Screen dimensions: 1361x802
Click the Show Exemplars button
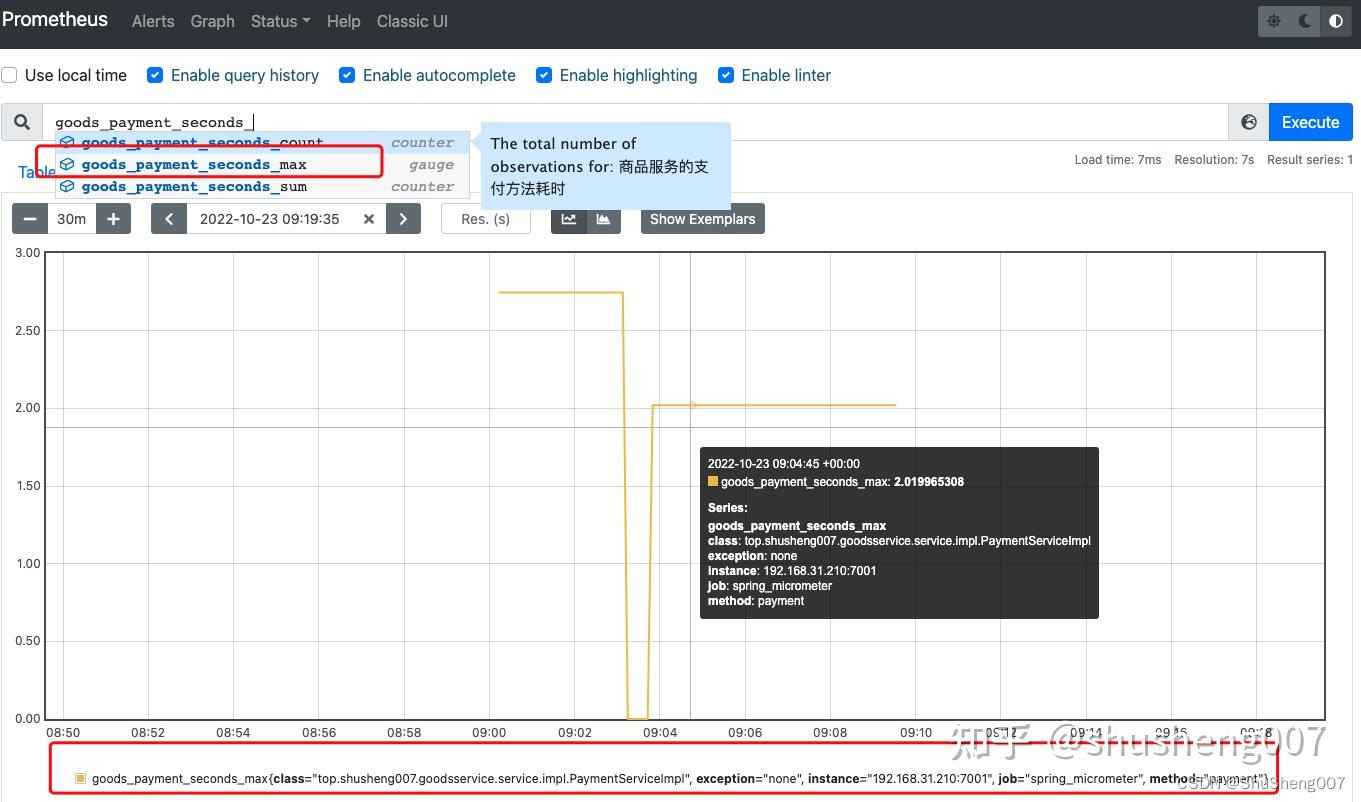click(702, 218)
